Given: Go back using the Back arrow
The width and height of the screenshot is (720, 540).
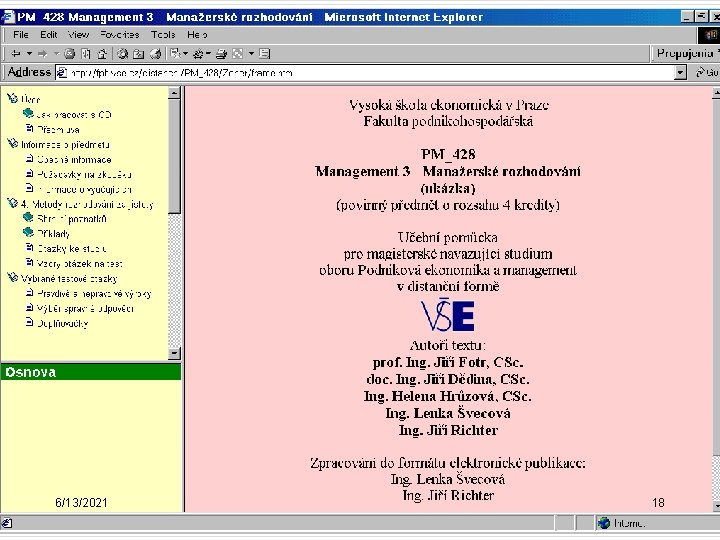Looking at the screenshot, I should tap(16, 54).
